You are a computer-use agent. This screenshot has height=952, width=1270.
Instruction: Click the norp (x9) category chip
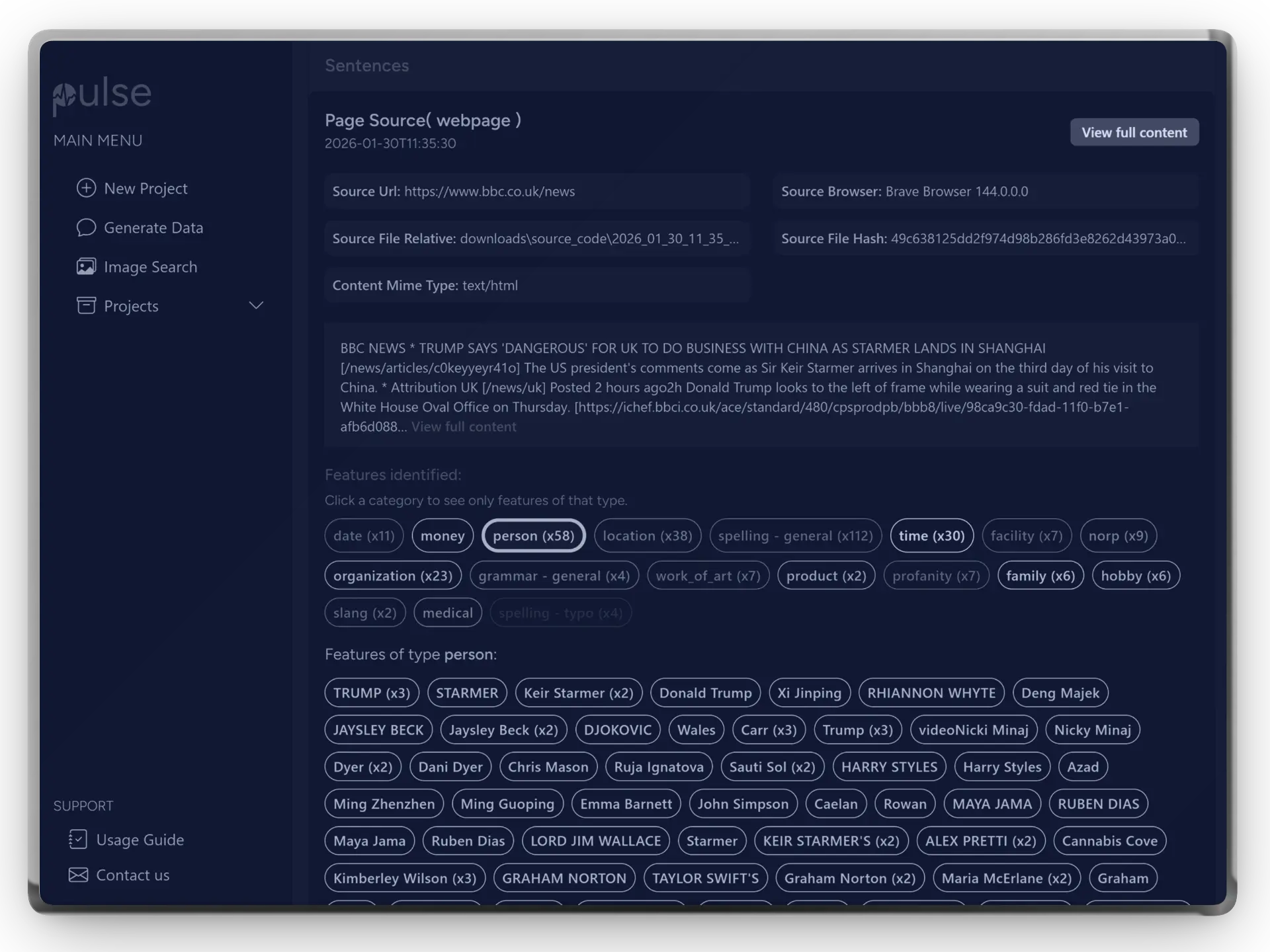[x=1119, y=535]
